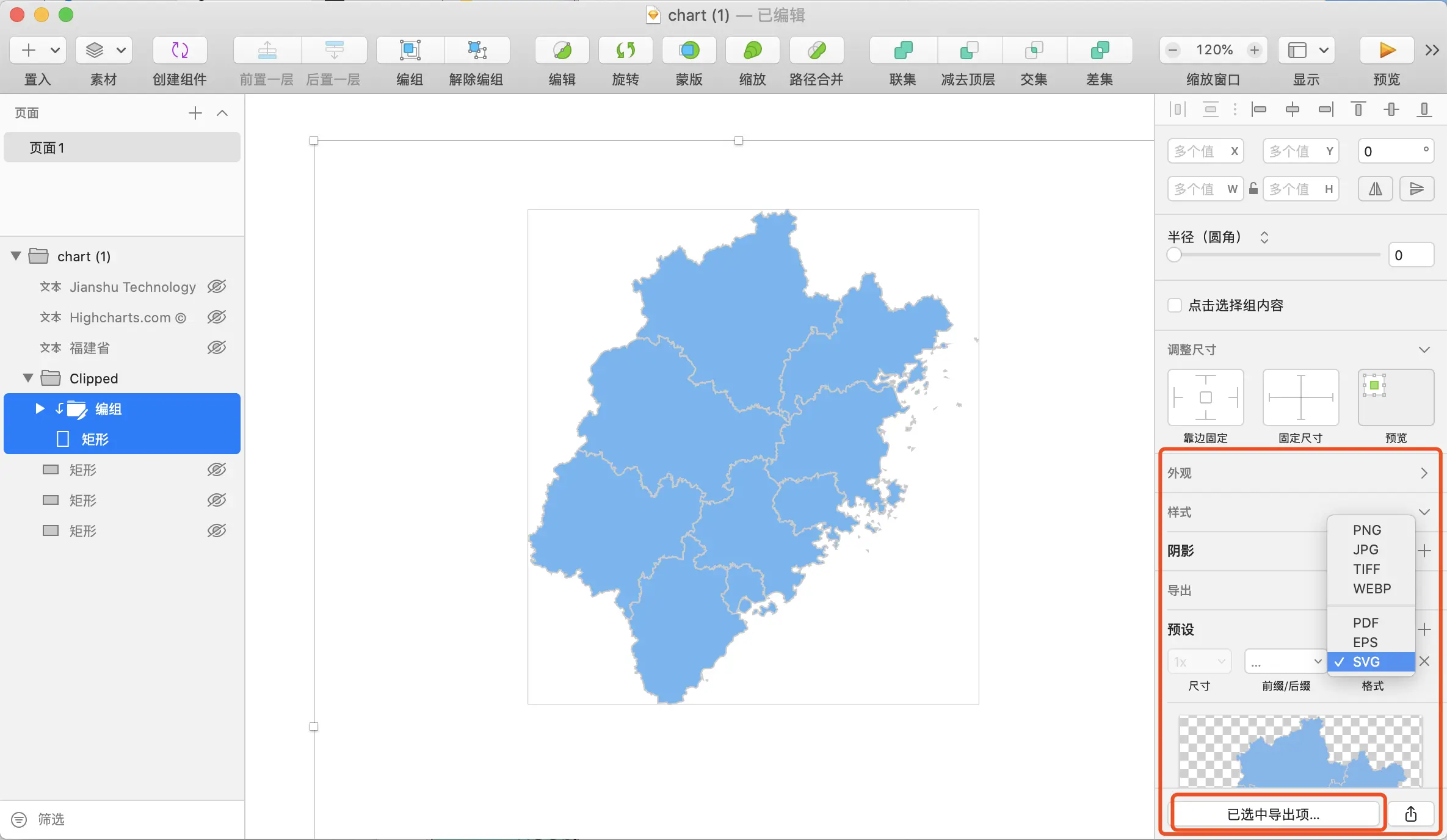The height and width of the screenshot is (840, 1447).
Task: Click the Create Component (创建组件) icon
Action: point(180,50)
